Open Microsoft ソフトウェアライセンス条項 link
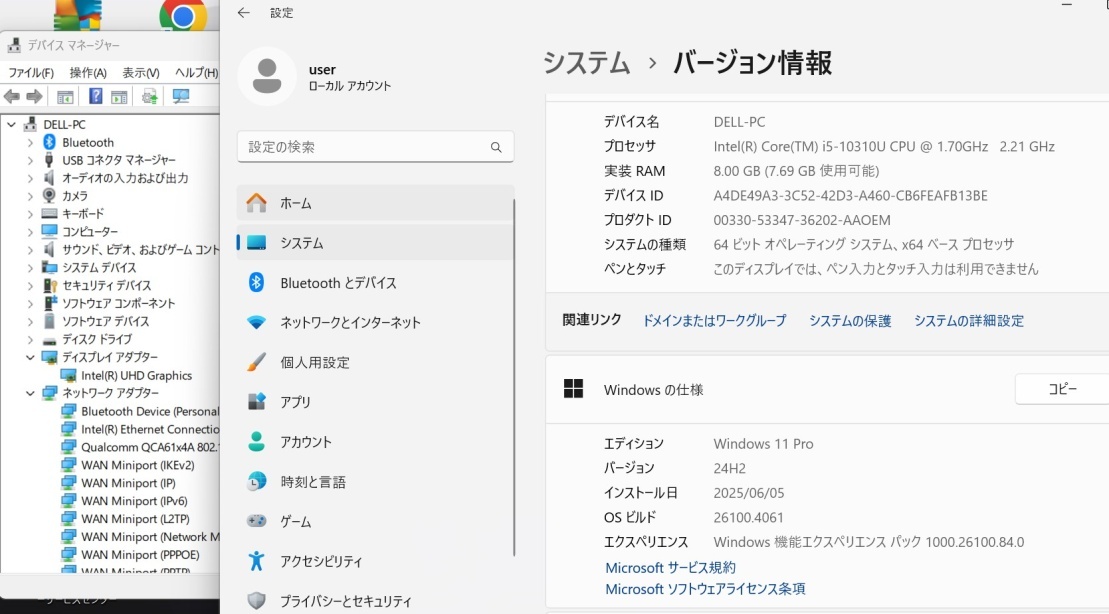Image resolution: width=1109 pixels, height=614 pixels. [705, 589]
